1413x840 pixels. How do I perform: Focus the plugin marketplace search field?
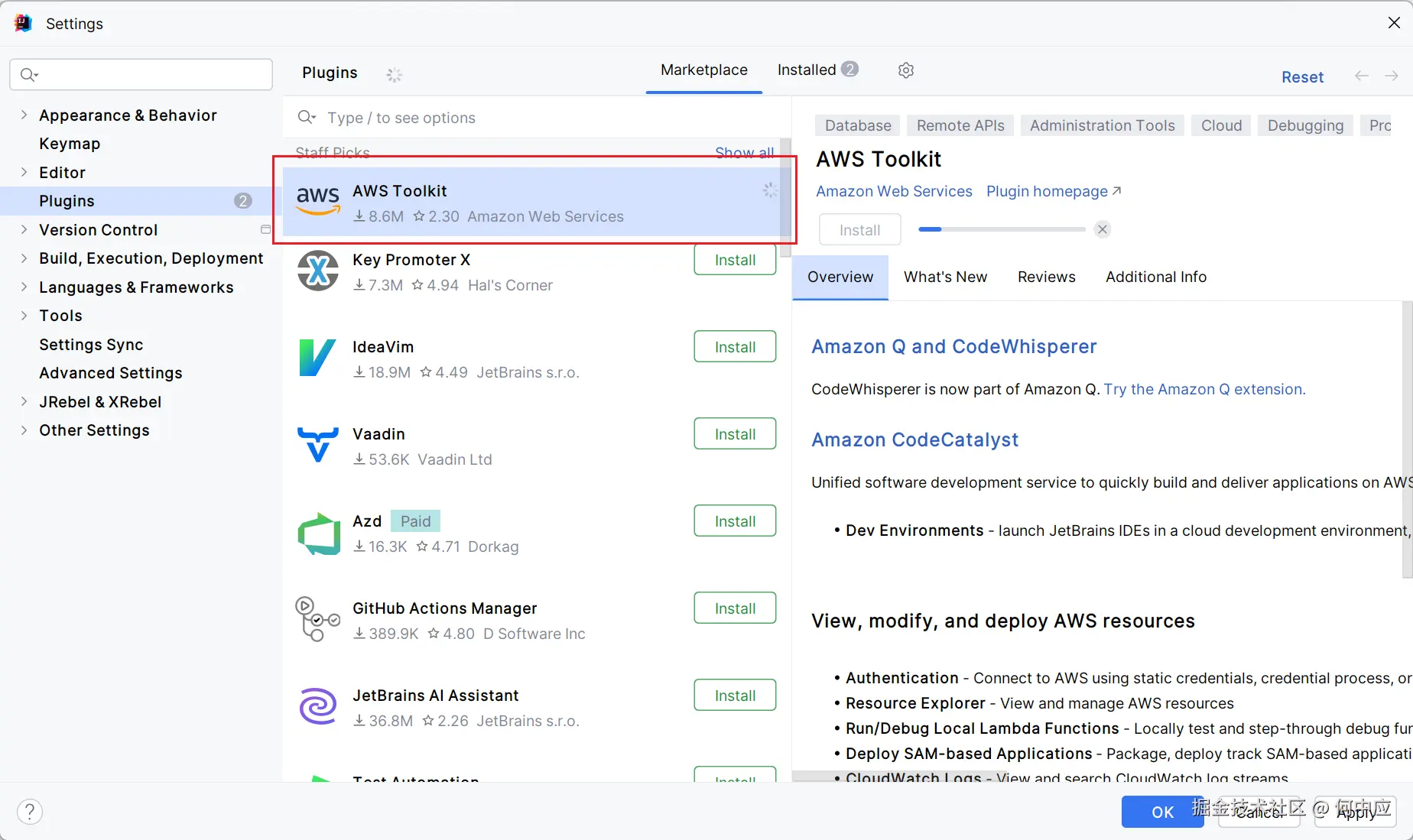[x=535, y=118]
